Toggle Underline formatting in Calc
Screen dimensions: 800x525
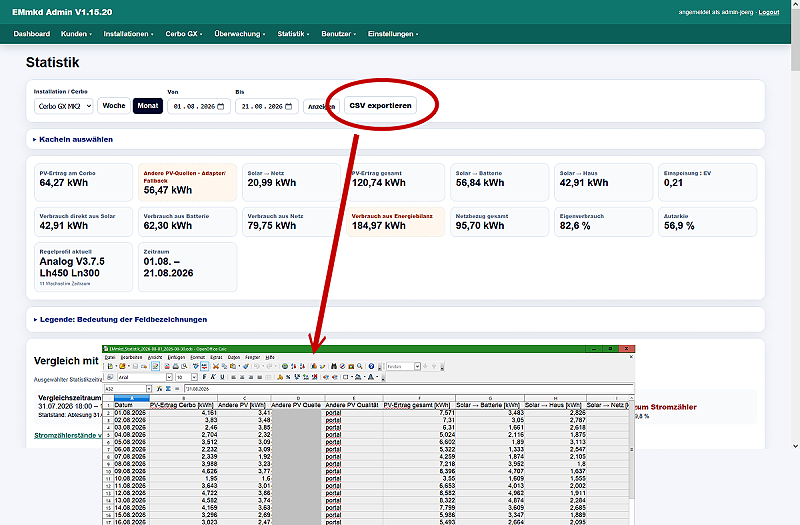coord(222,377)
